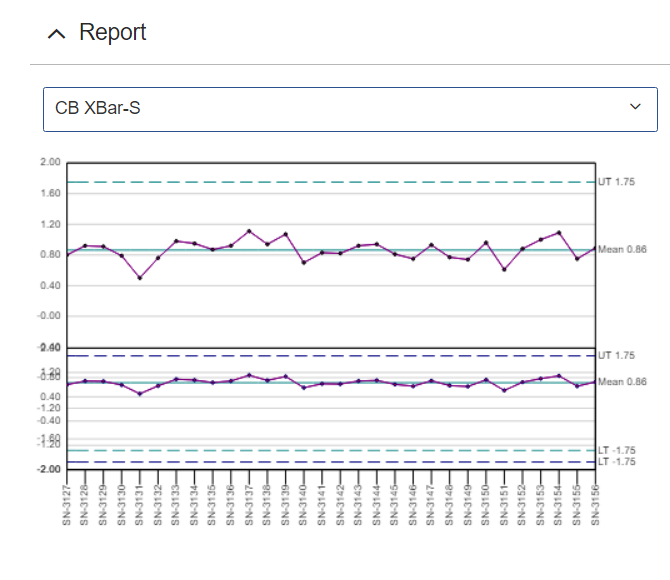Select the SN-3131 lowest point in upper chart

click(x=140, y=278)
